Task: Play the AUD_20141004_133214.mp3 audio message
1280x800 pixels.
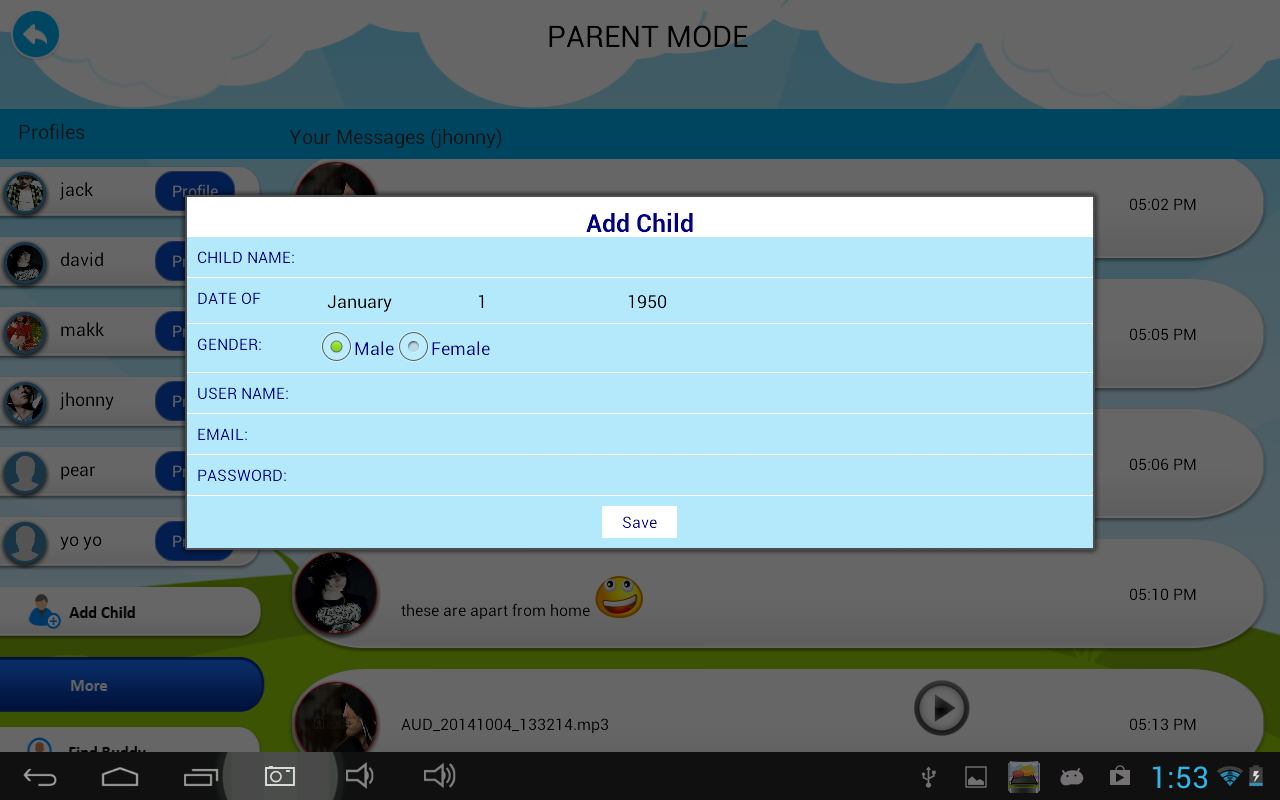Action: (x=941, y=708)
